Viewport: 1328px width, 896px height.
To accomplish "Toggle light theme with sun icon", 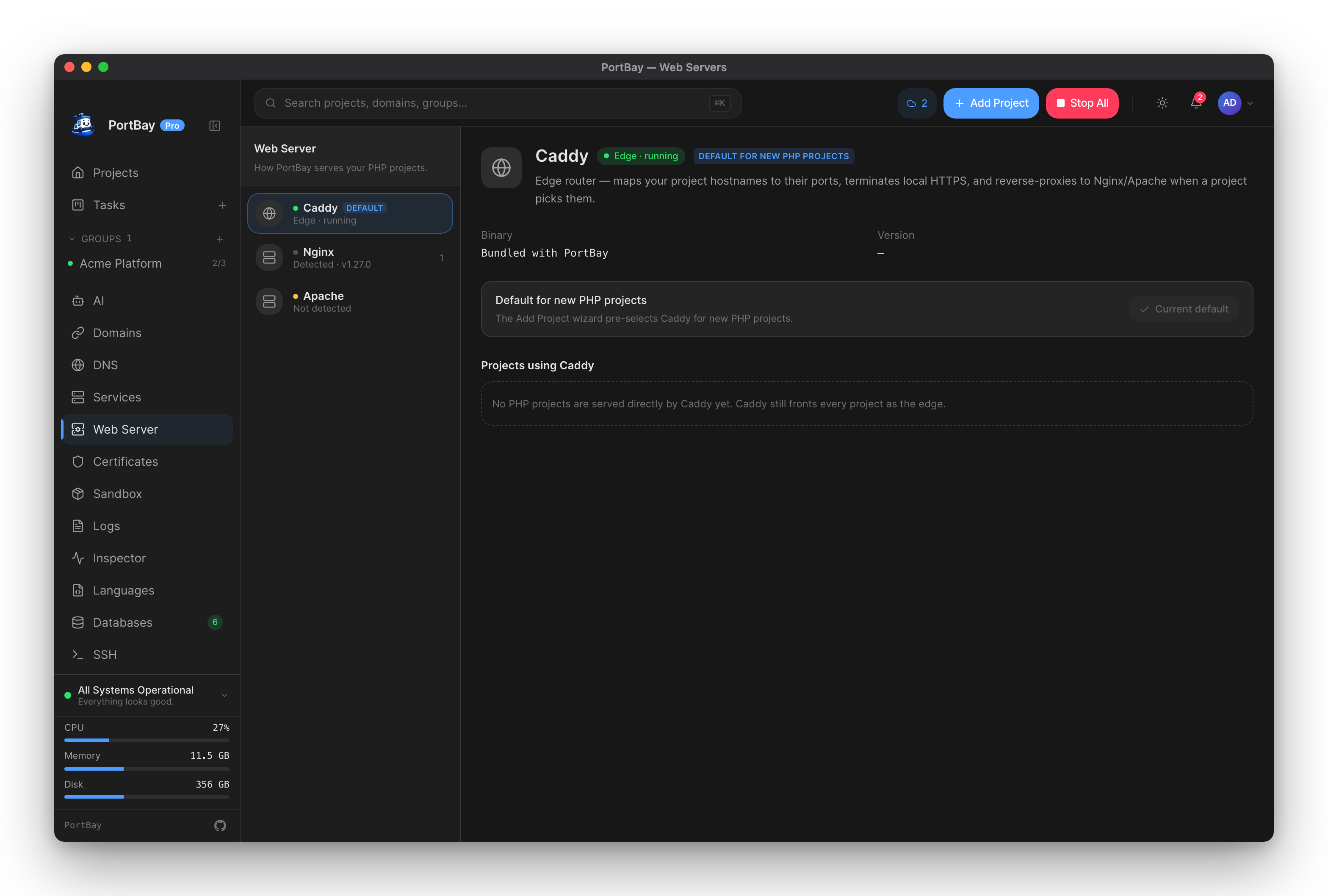I will pyautogui.click(x=1162, y=103).
